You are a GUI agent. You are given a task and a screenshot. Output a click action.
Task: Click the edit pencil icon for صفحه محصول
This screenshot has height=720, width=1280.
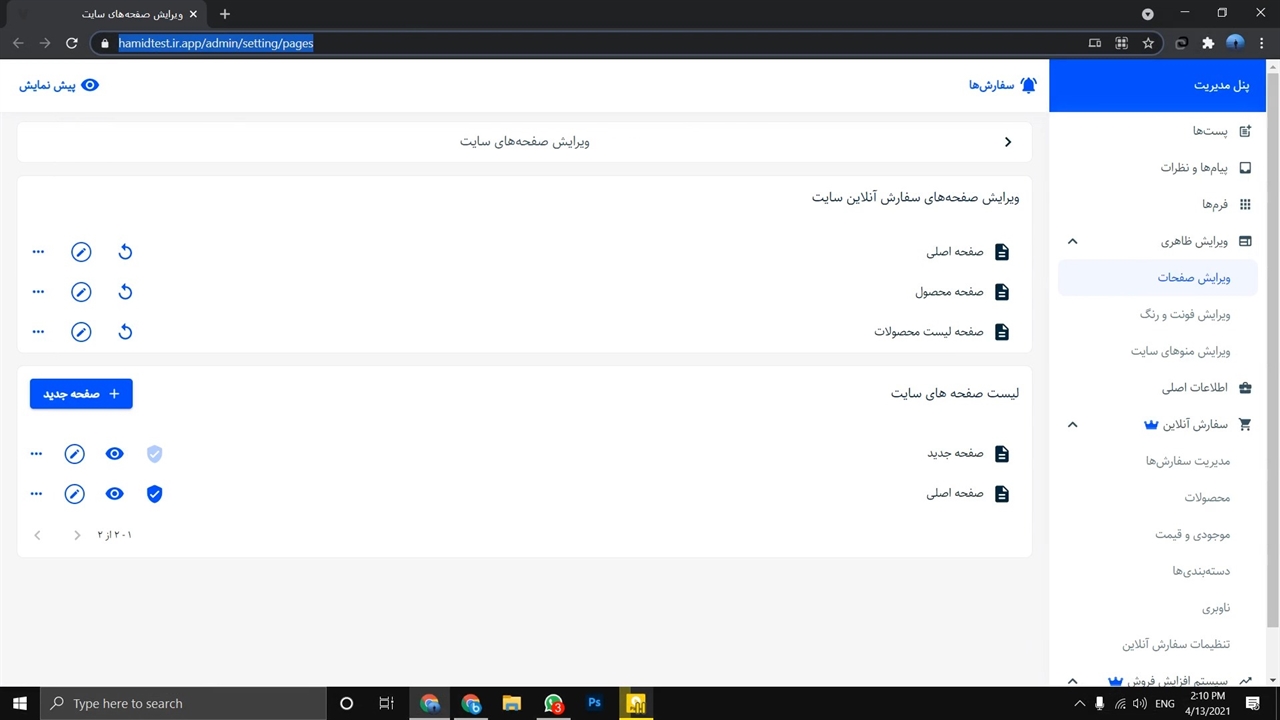81,292
